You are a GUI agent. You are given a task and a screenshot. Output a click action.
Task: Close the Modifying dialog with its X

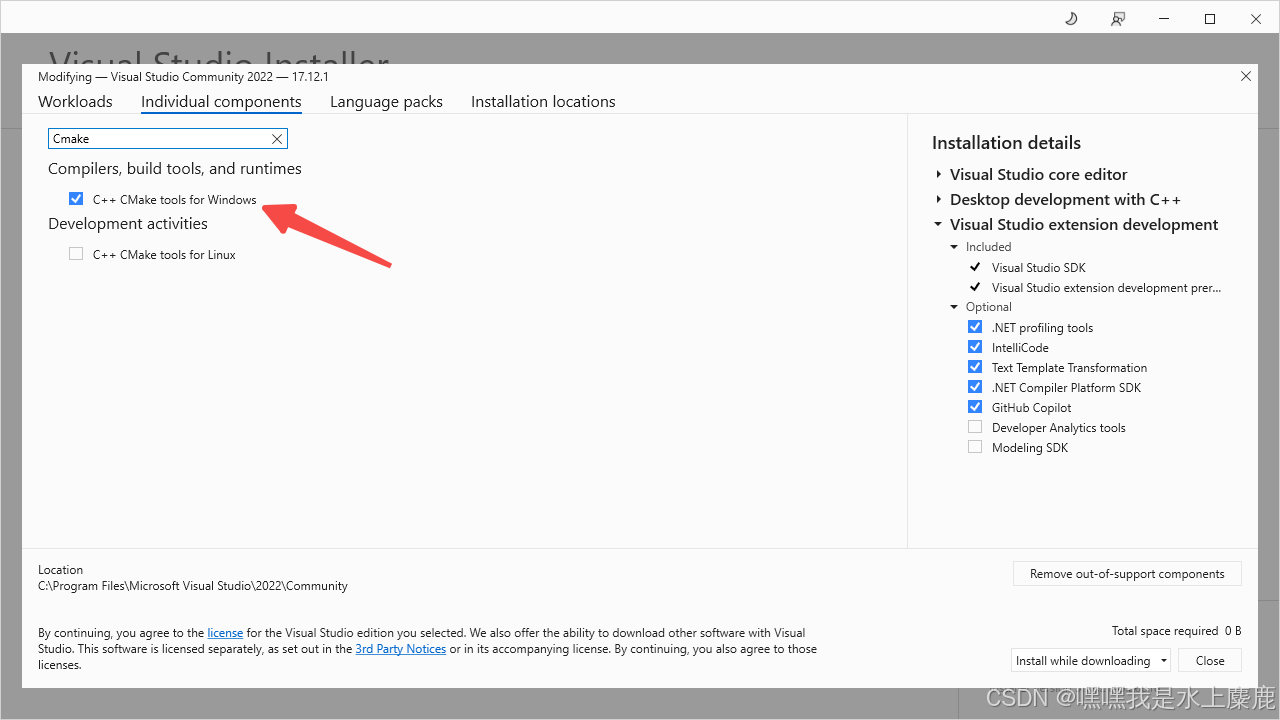pyautogui.click(x=1246, y=76)
